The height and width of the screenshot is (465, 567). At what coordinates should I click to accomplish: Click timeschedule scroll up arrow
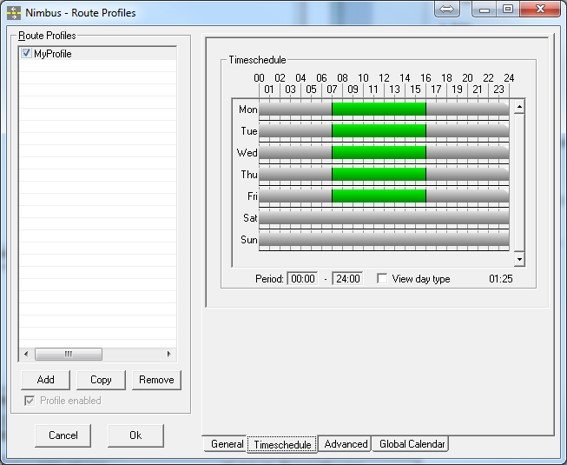point(519,107)
